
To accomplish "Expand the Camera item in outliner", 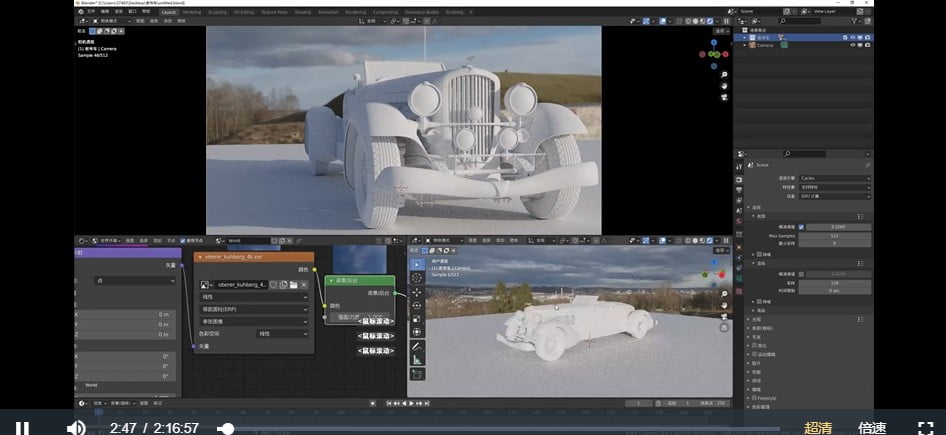I will pos(745,45).
